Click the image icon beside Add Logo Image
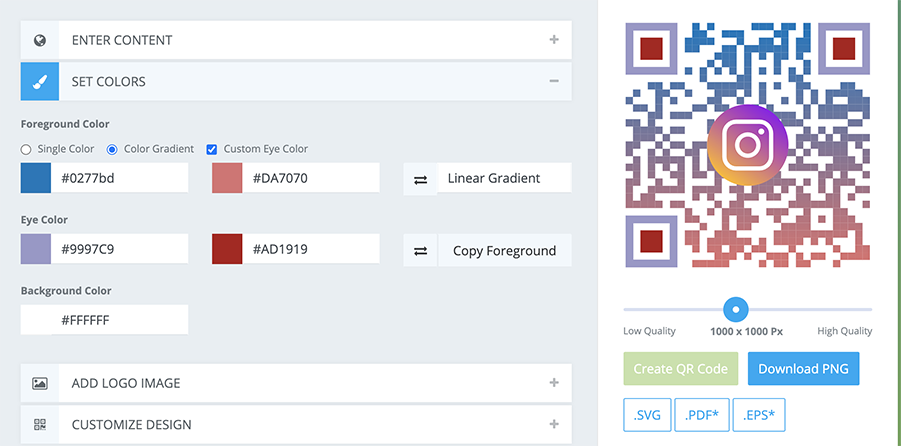Screen dimensions: 901x446 [x=40, y=383]
